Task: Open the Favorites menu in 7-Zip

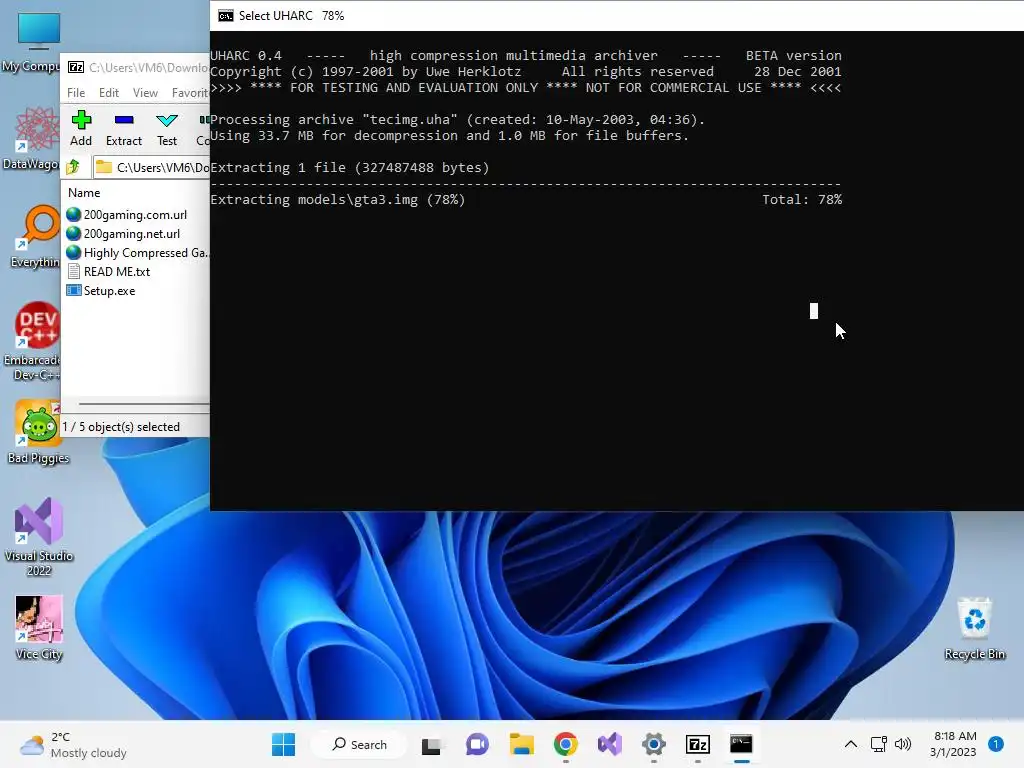Action: point(189,93)
